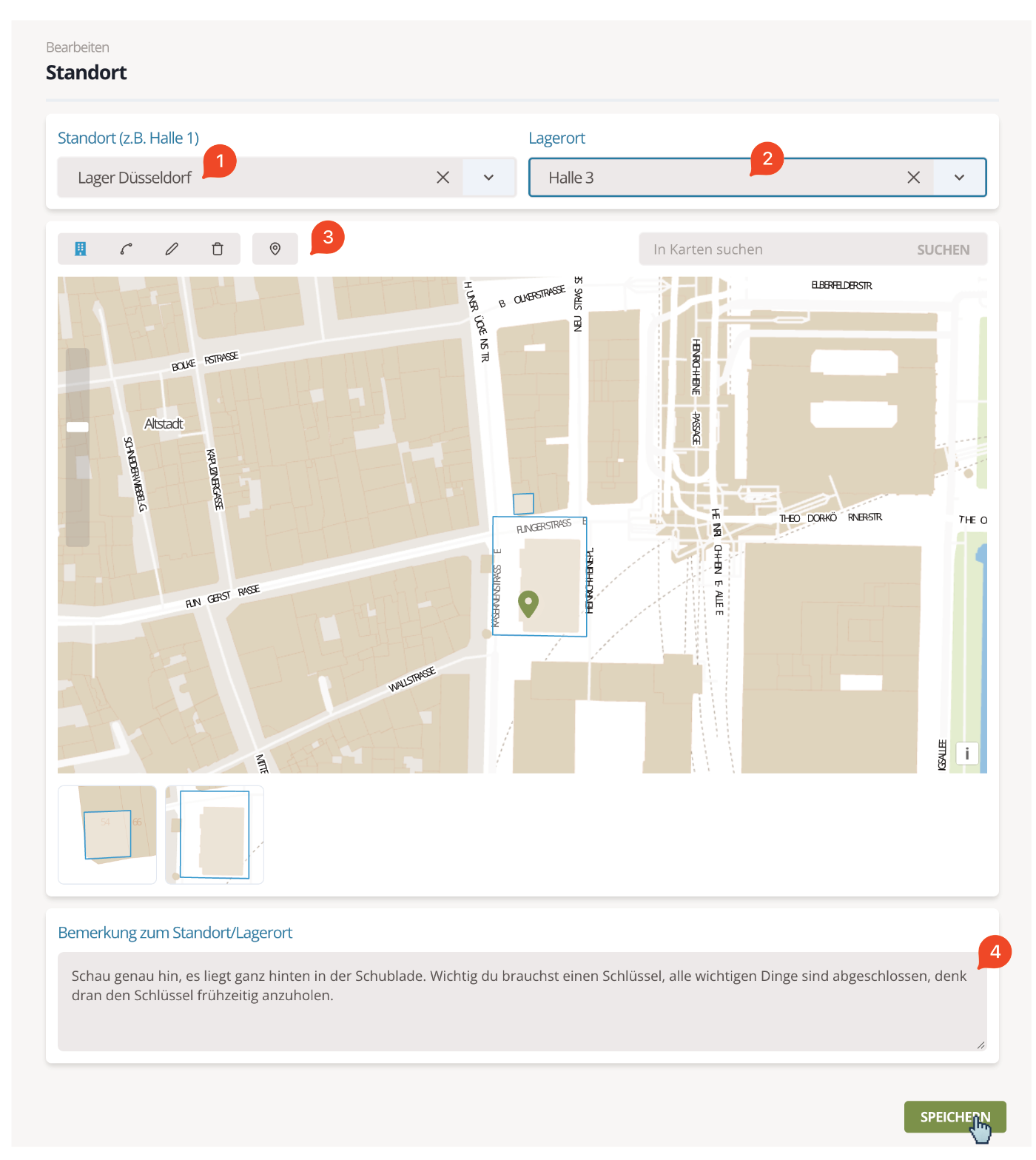The width and height of the screenshot is (1036, 1160).
Task: Adjust the map zoom slider
Action: tap(77, 427)
